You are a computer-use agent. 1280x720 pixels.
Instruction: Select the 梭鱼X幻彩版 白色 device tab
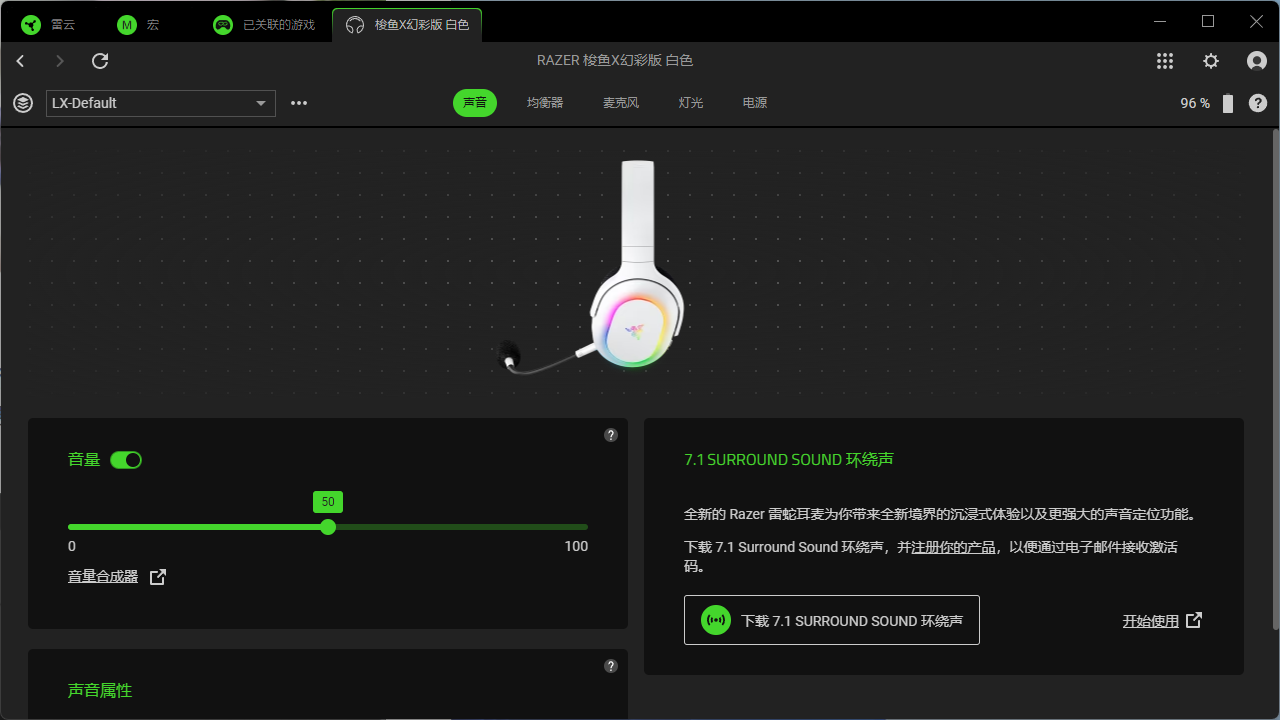tap(407, 25)
